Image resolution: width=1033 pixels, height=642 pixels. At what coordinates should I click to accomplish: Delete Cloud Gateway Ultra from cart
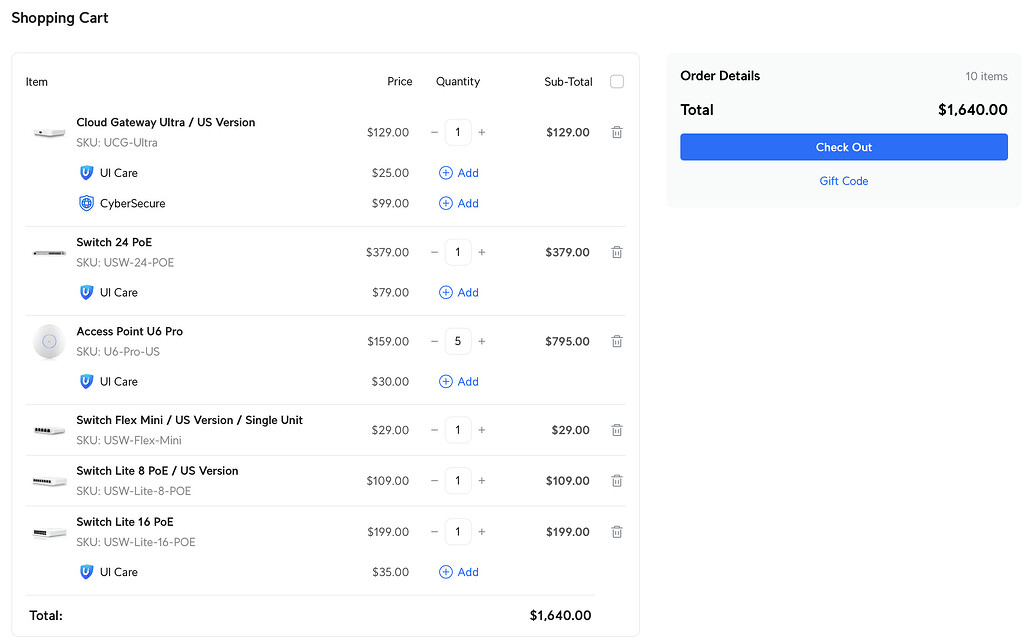coord(617,132)
